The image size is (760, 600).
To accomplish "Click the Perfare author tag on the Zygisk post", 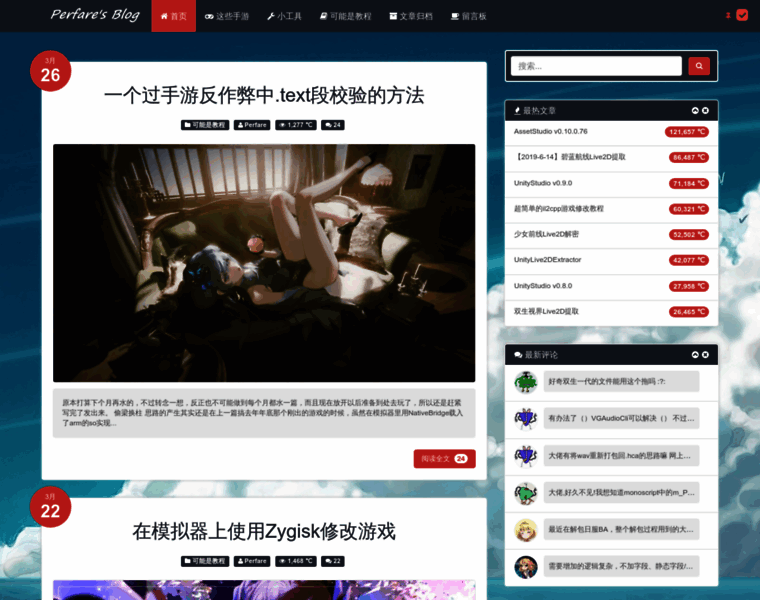I will 252,561.
